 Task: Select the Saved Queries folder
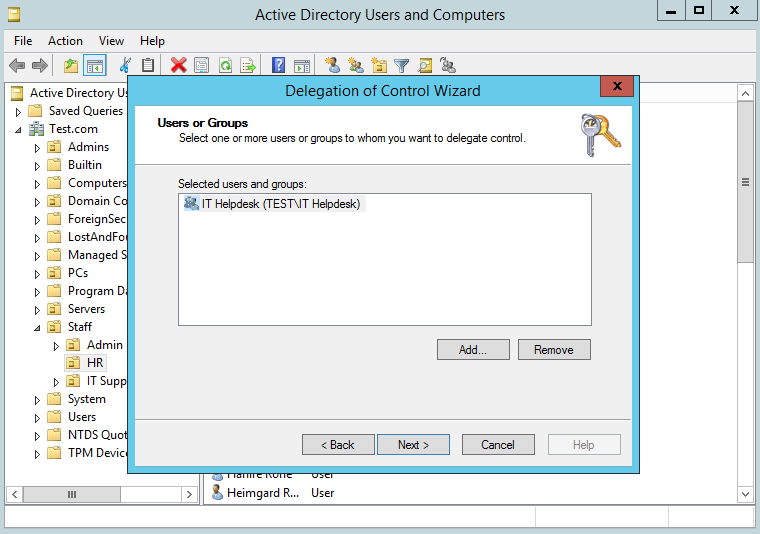pos(76,111)
